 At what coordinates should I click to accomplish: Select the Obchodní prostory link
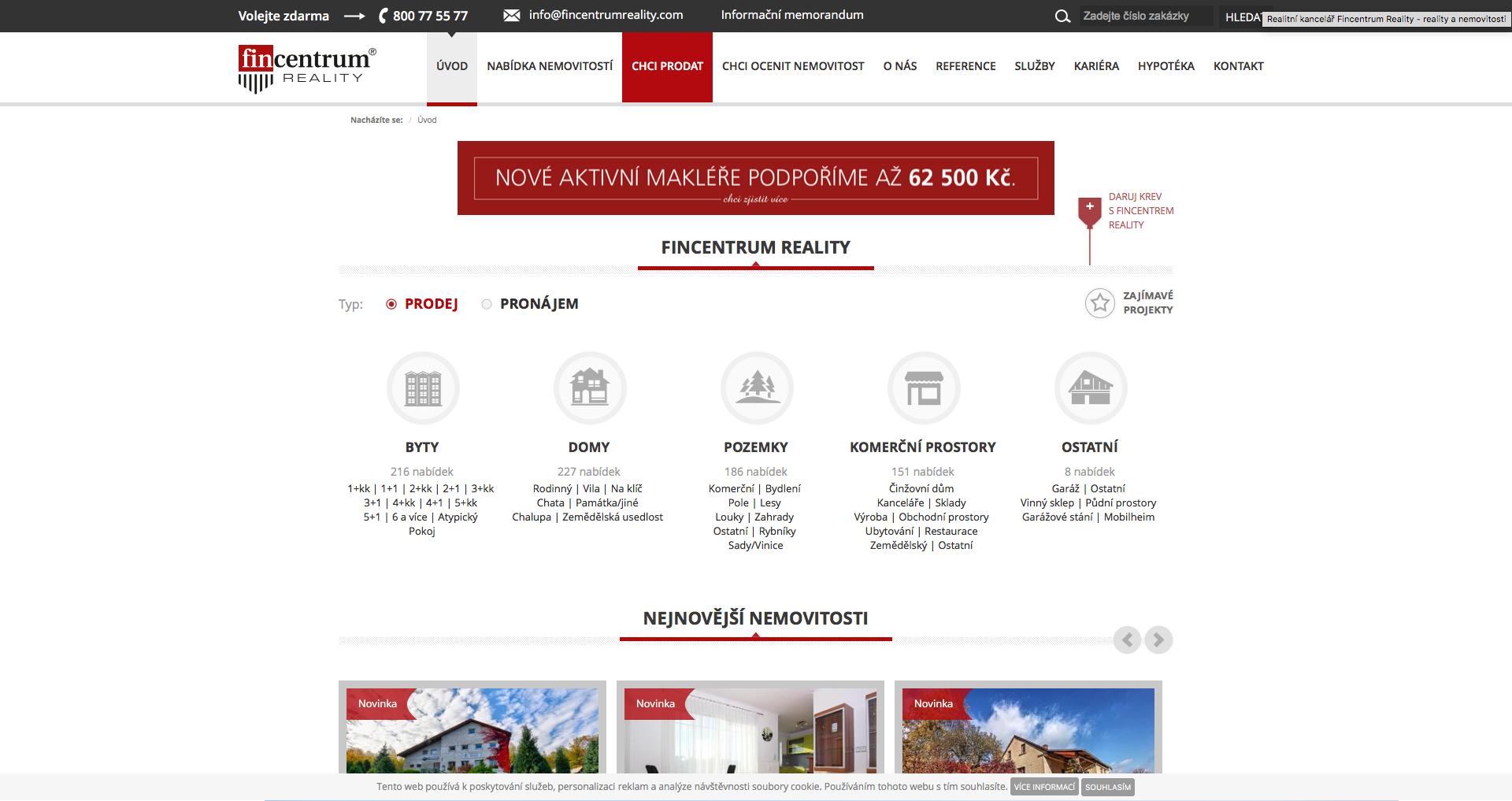(943, 517)
